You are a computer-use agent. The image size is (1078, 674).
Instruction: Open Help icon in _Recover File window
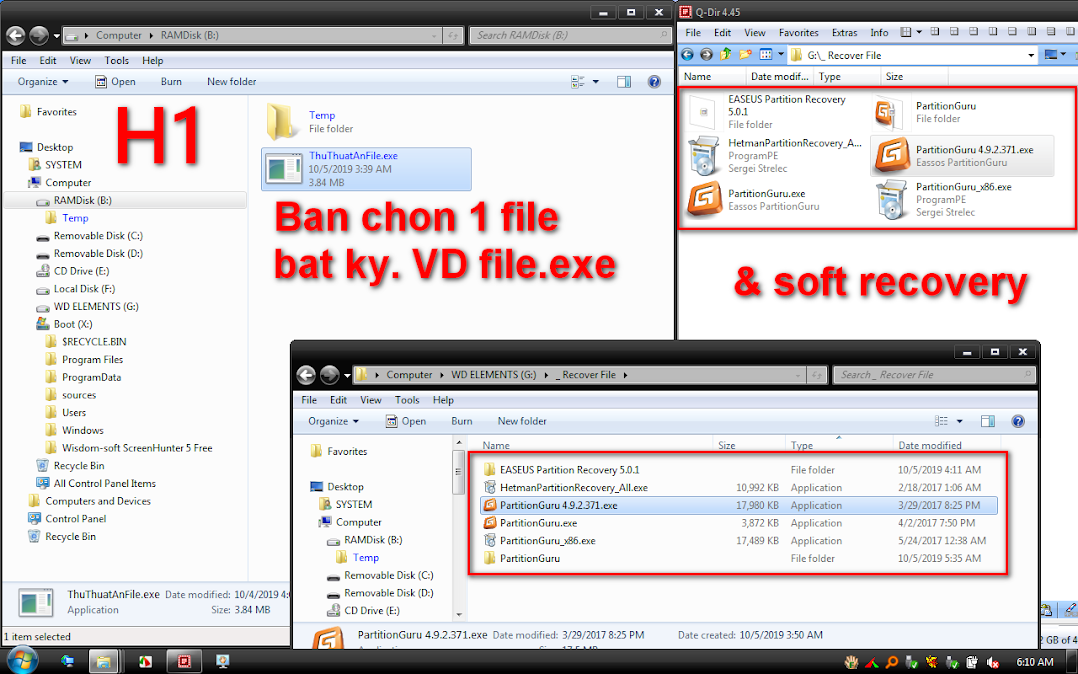[1018, 422]
